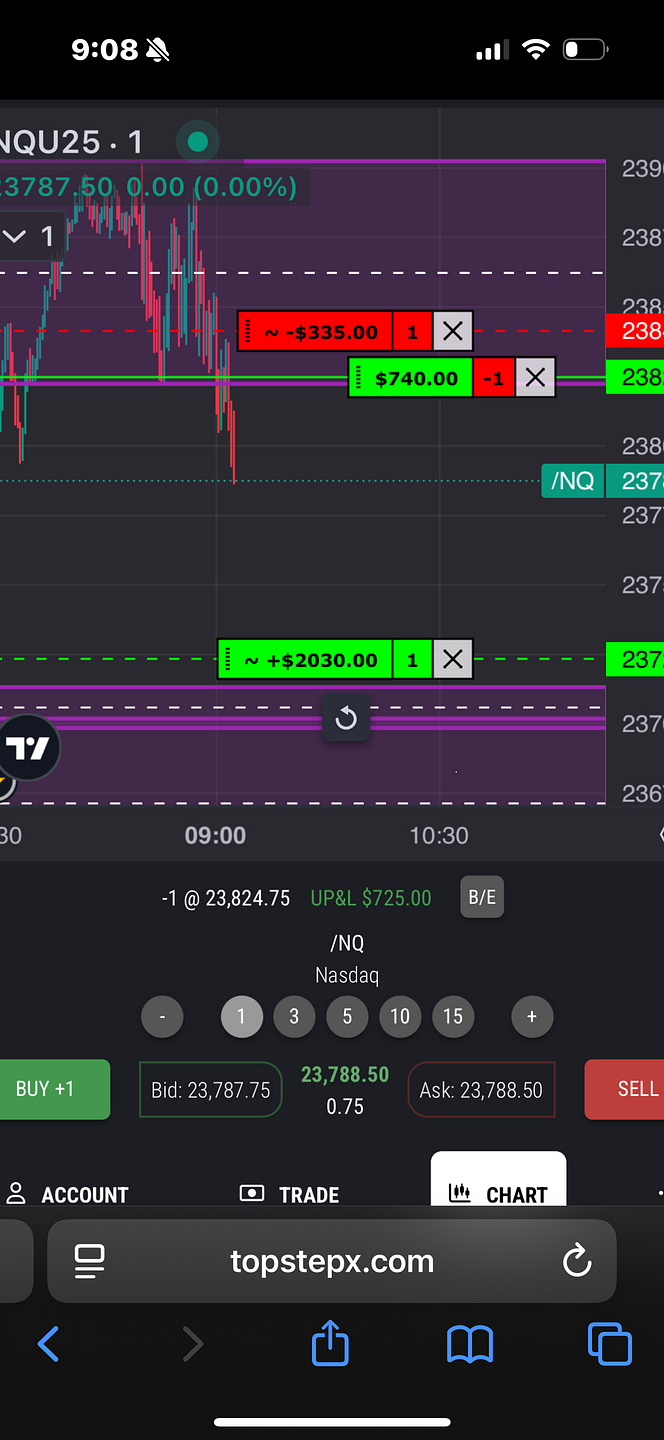Tap the Ask: 23,788.50 price box

[x=481, y=1090]
